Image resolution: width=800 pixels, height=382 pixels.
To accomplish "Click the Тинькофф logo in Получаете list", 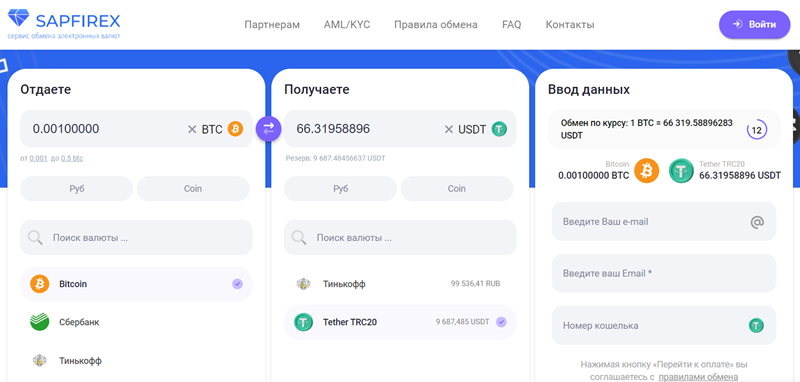I will coord(303,284).
